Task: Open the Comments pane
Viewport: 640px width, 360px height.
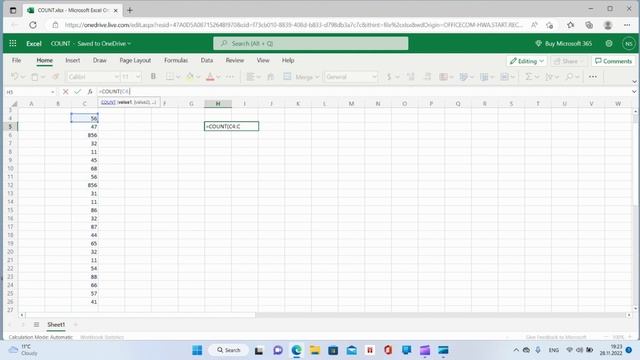Action: click(613, 61)
